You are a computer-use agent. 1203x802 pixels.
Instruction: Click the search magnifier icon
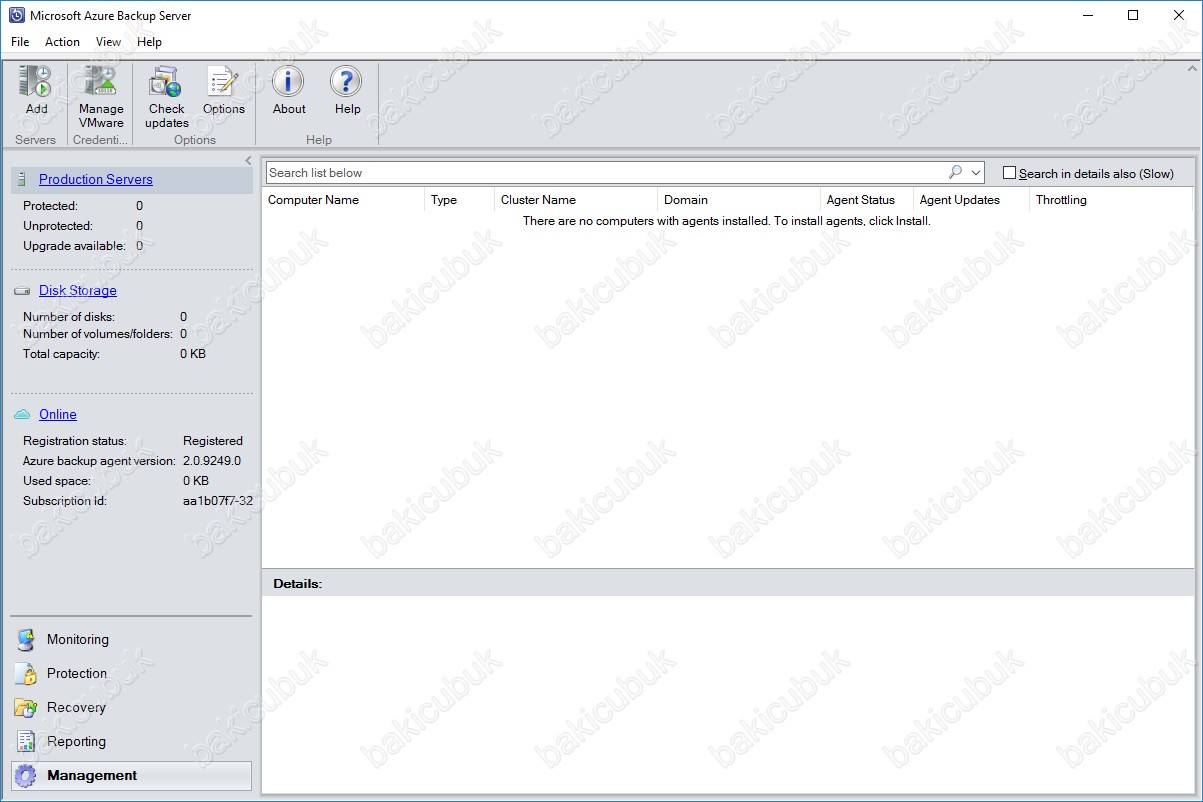tap(956, 172)
